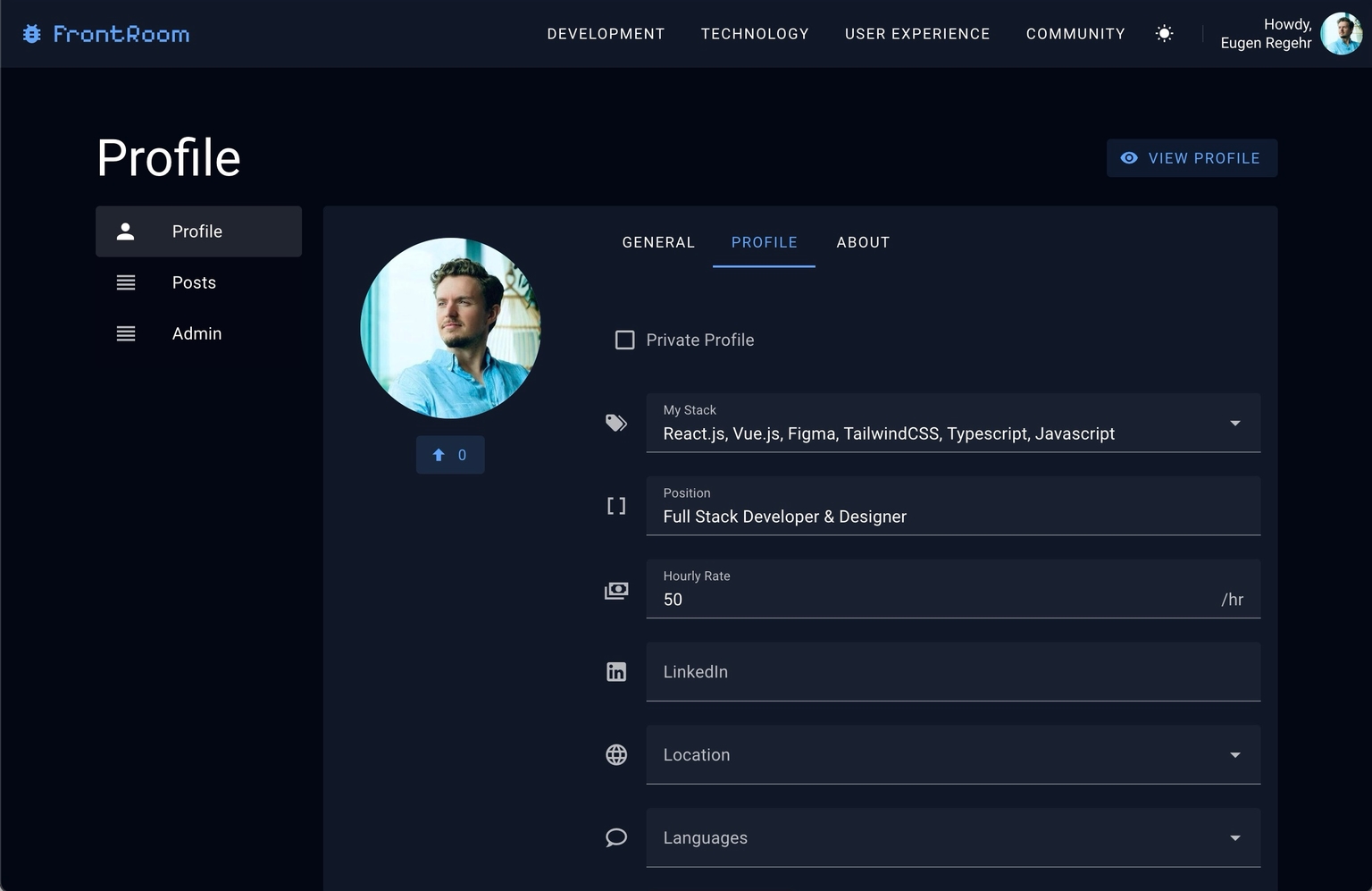Enable the Private Profile checkbox
Viewport: 1372px width, 891px height.
click(x=625, y=340)
